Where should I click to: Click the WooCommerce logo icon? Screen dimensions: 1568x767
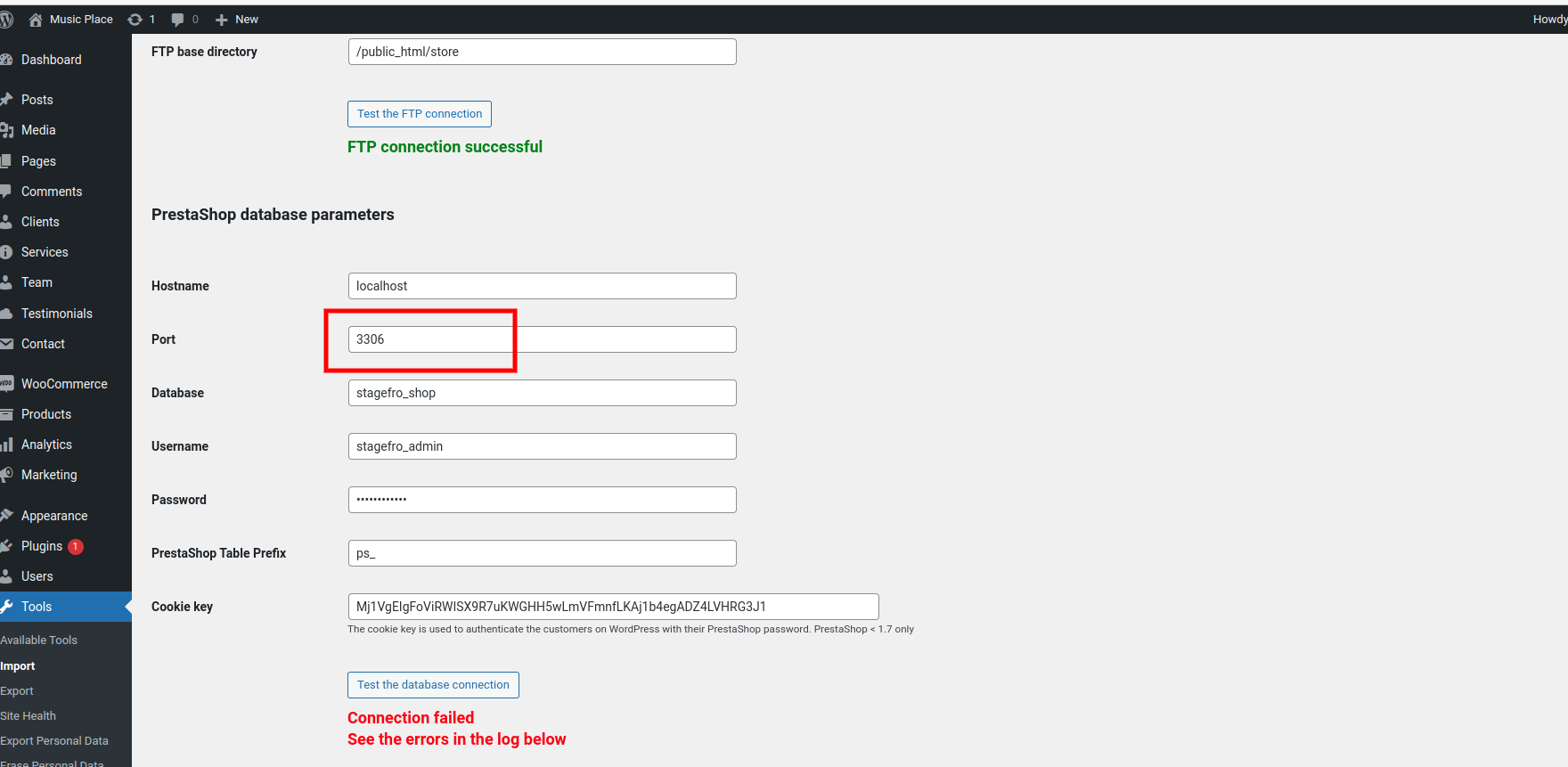click(x=6, y=384)
